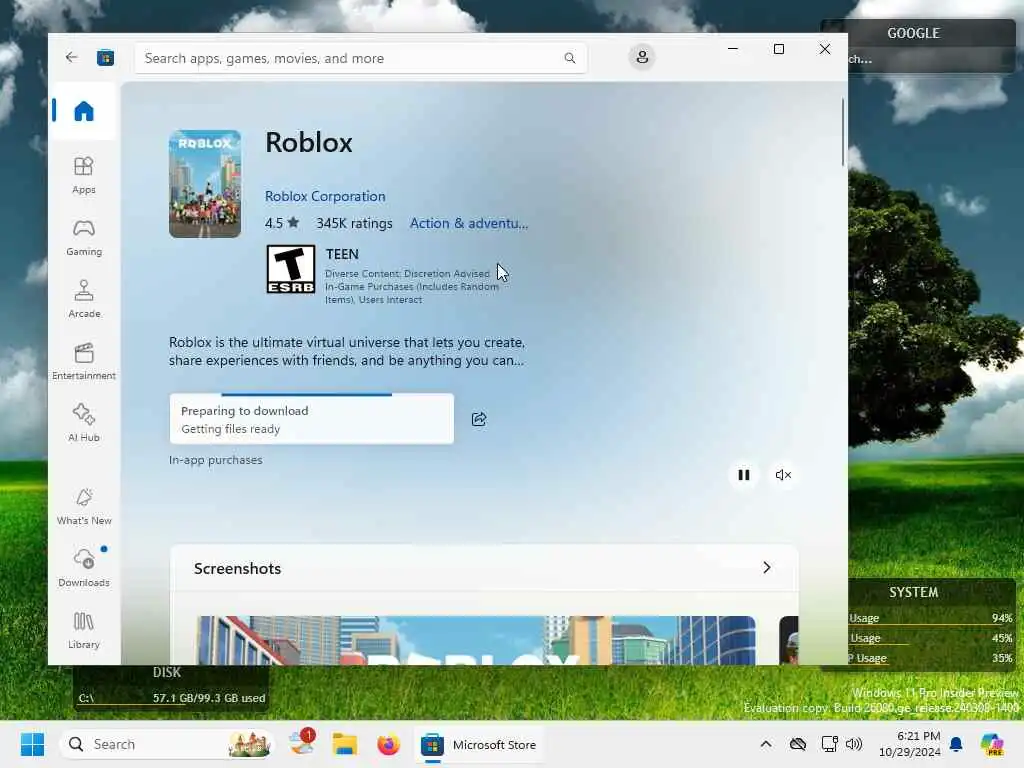Click the 45% usage row in SYSTEM widget

(x=931, y=638)
